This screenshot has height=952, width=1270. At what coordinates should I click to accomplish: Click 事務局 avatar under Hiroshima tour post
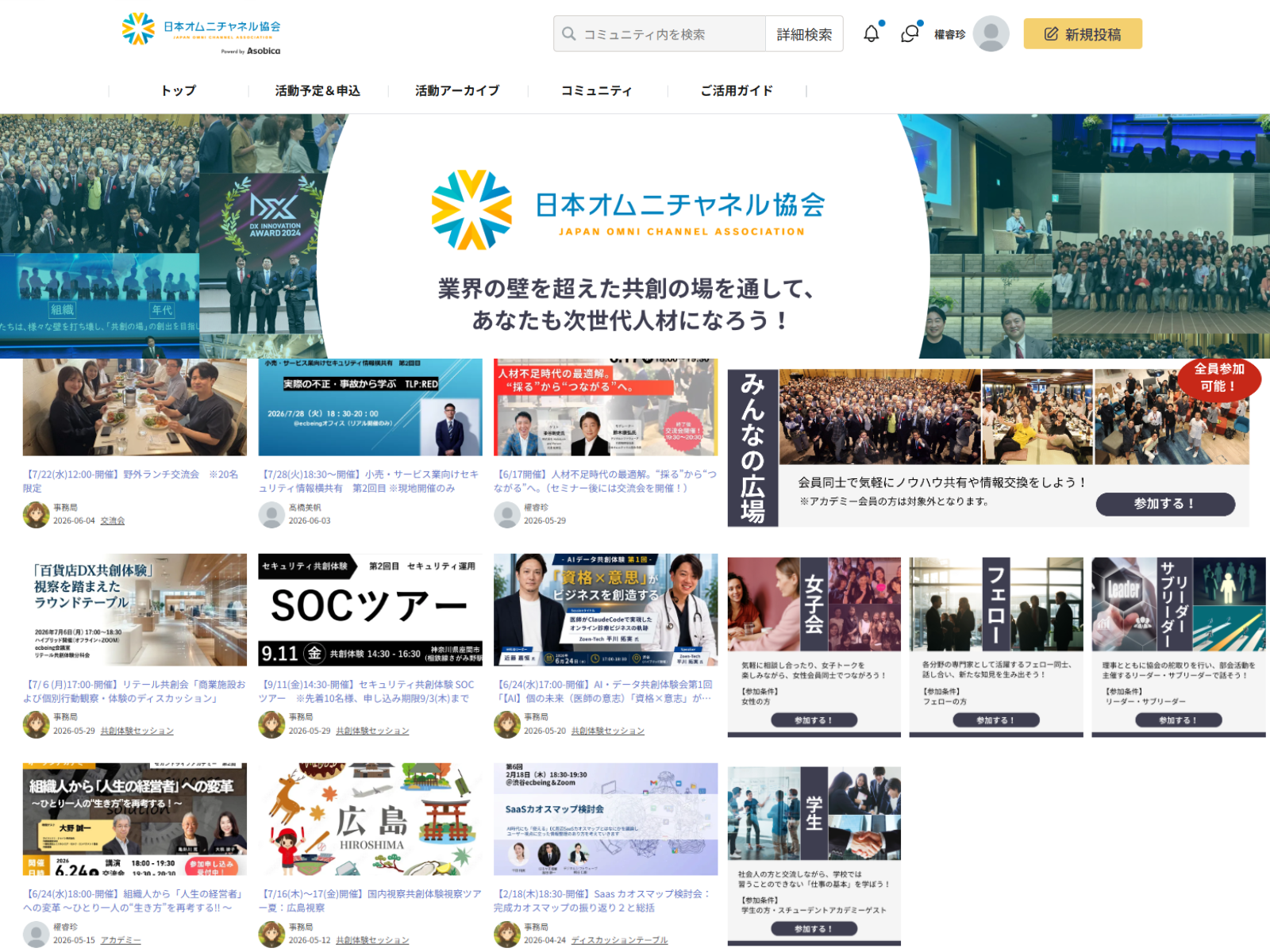tap(271, 934)
